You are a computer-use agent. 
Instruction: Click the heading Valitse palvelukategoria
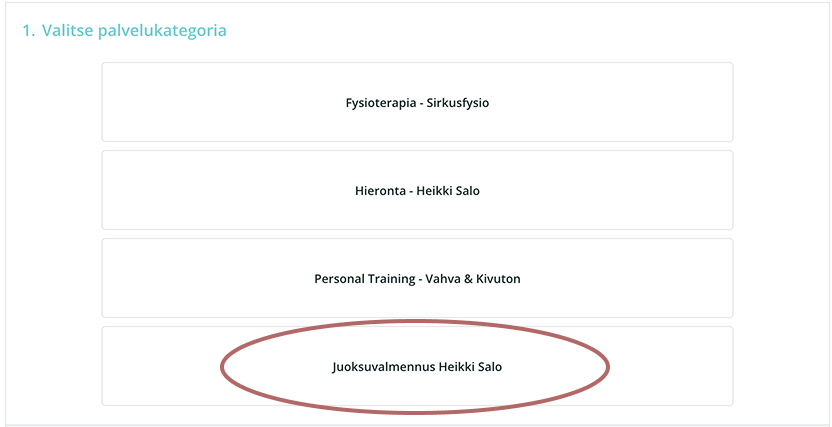coord(124,30)
